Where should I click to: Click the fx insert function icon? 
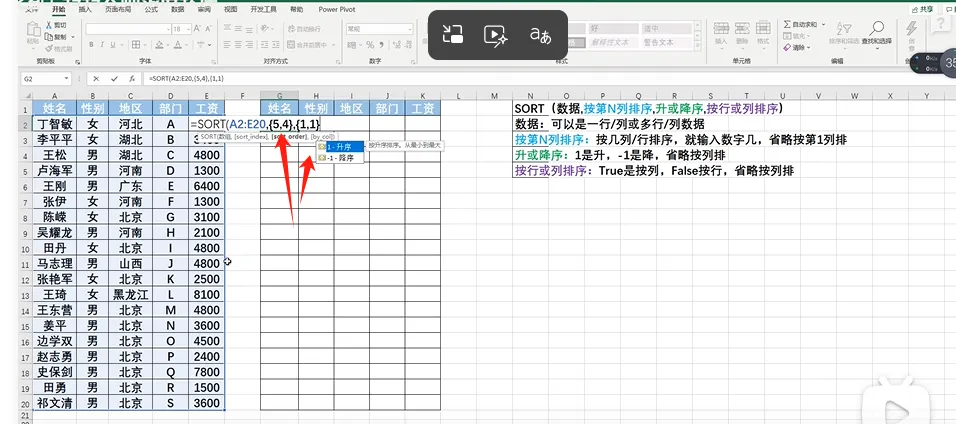[x=132, y=79]
